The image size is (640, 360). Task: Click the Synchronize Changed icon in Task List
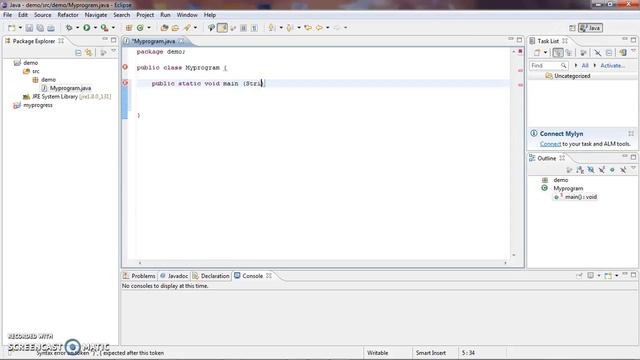click(x=623, y=53)
